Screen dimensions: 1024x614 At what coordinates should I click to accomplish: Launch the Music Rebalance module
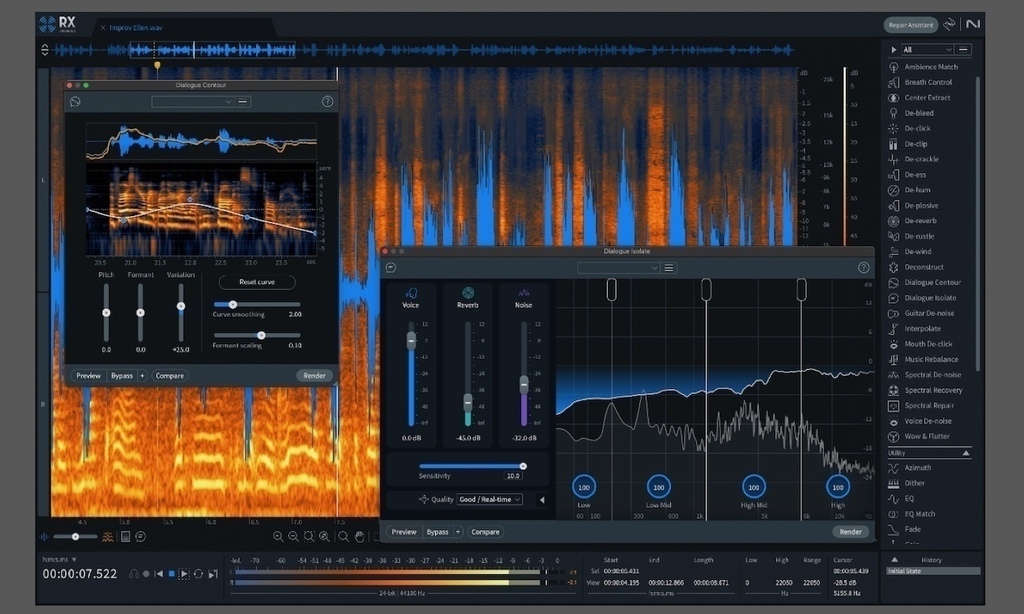(923, 359)
